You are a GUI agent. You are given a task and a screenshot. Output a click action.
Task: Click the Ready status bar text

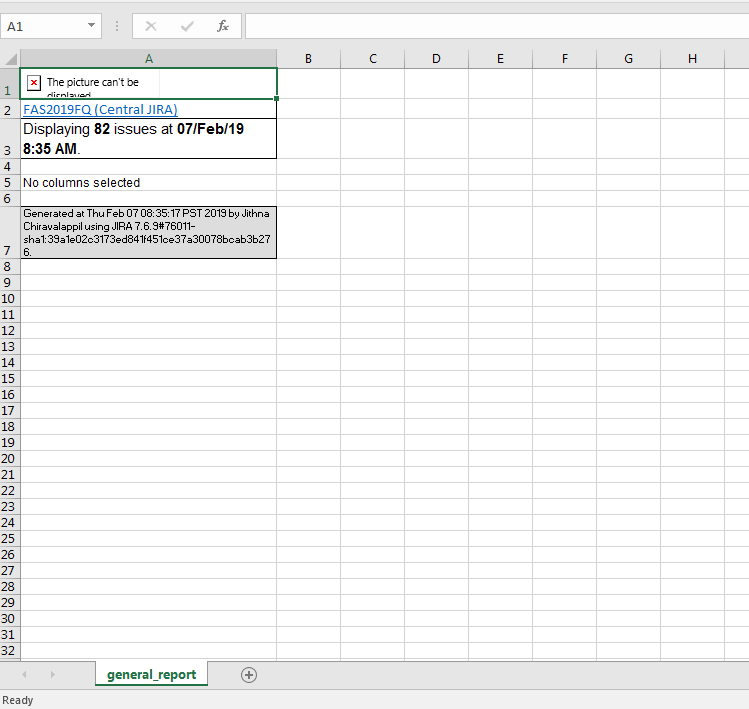pos(18,700)
